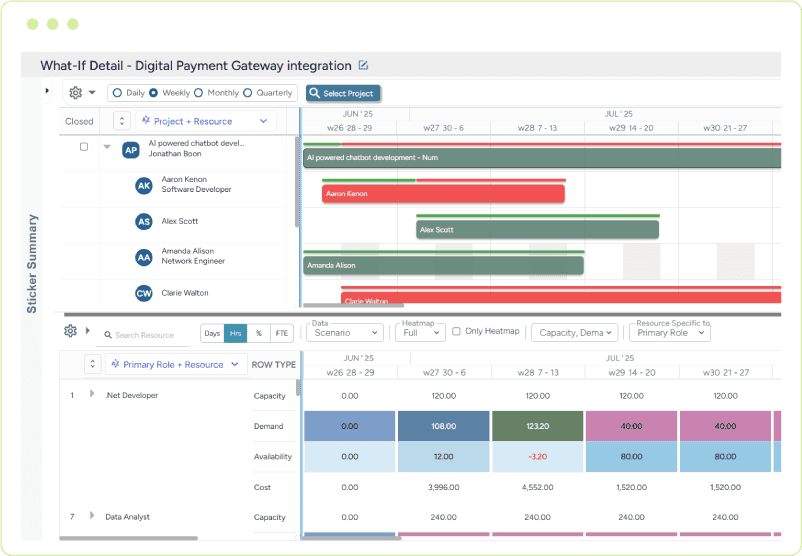Open the Heatmap Full dropdown
802x556 pixels.
(x=419, y=333)
